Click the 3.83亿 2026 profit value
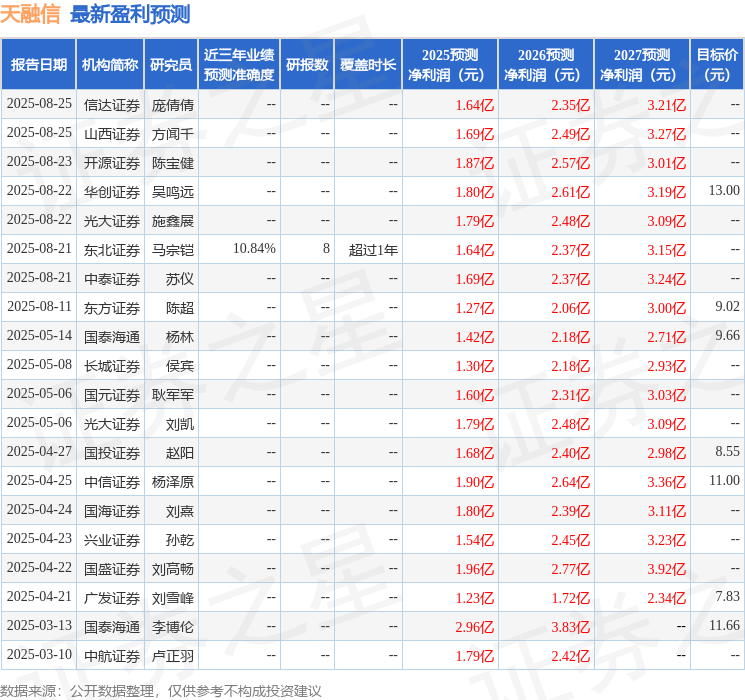 pyautogui.click(x=571, y=627)
